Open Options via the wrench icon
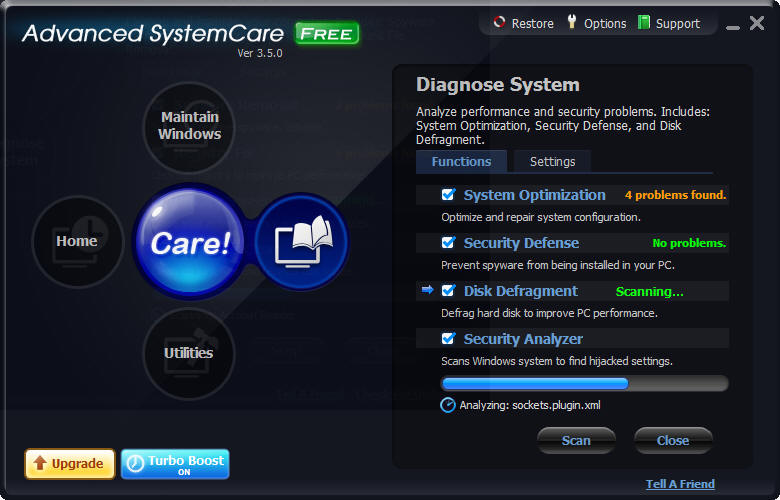Image resolution: width=780 pixels, height=500 pixels. pyautogui.click(x=572, y=21)
